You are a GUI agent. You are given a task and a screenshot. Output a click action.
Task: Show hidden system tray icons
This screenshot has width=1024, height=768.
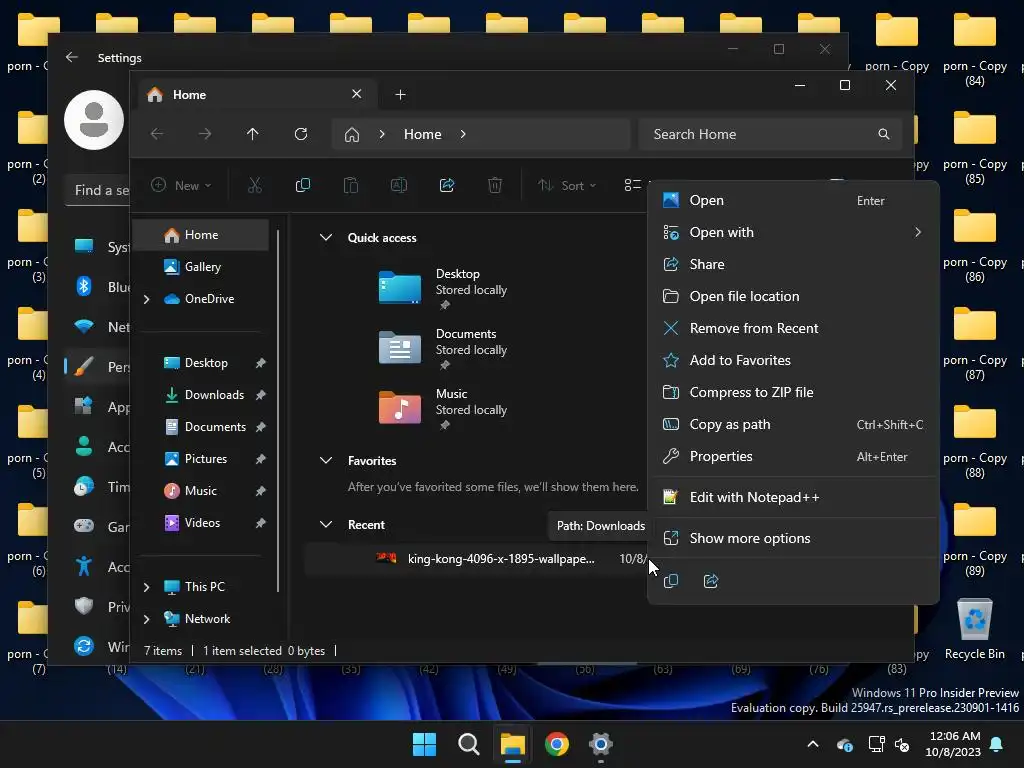[x=813, y=744]
